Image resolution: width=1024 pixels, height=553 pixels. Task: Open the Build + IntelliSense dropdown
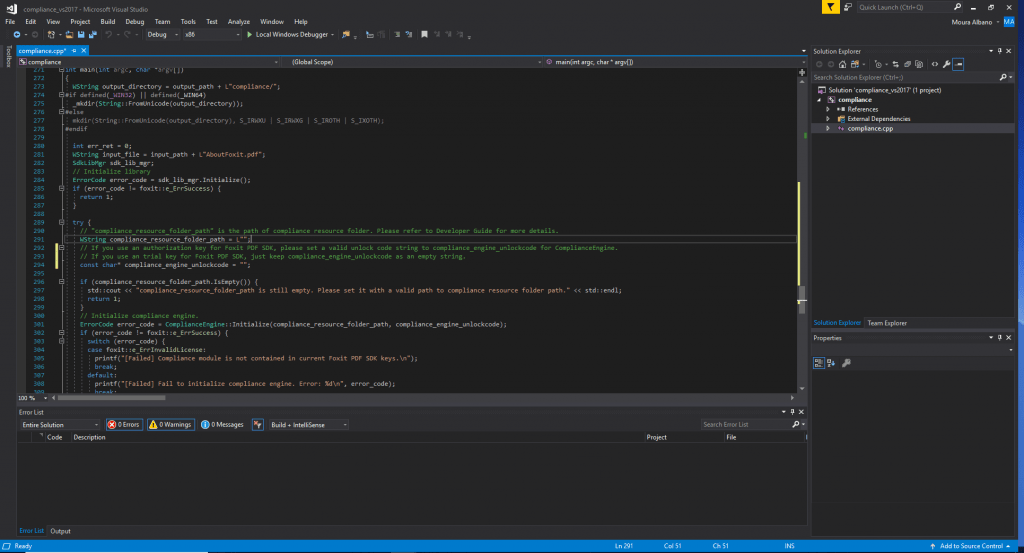(308, 424)
